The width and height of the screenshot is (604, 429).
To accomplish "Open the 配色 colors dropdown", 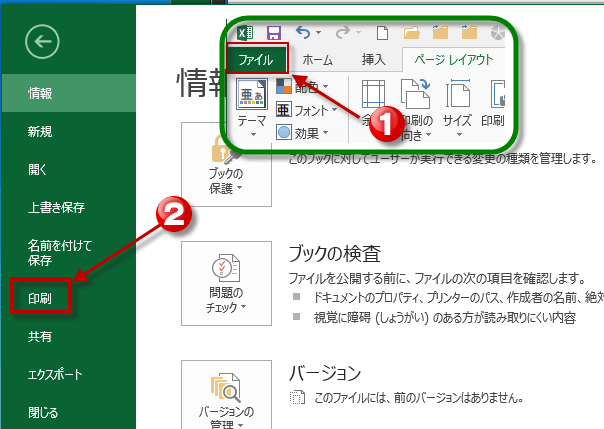I will 302,87.
